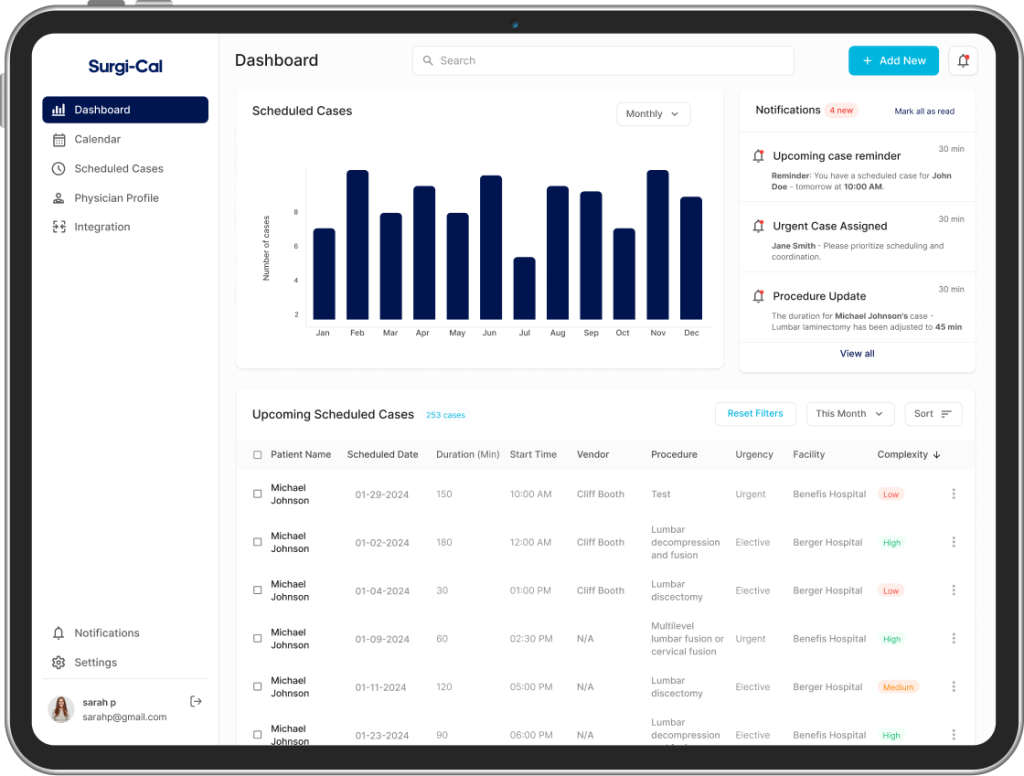Tick the select-all checkbox in the table header
This screenshot has height=776, width=1024.
pos(257,455)
